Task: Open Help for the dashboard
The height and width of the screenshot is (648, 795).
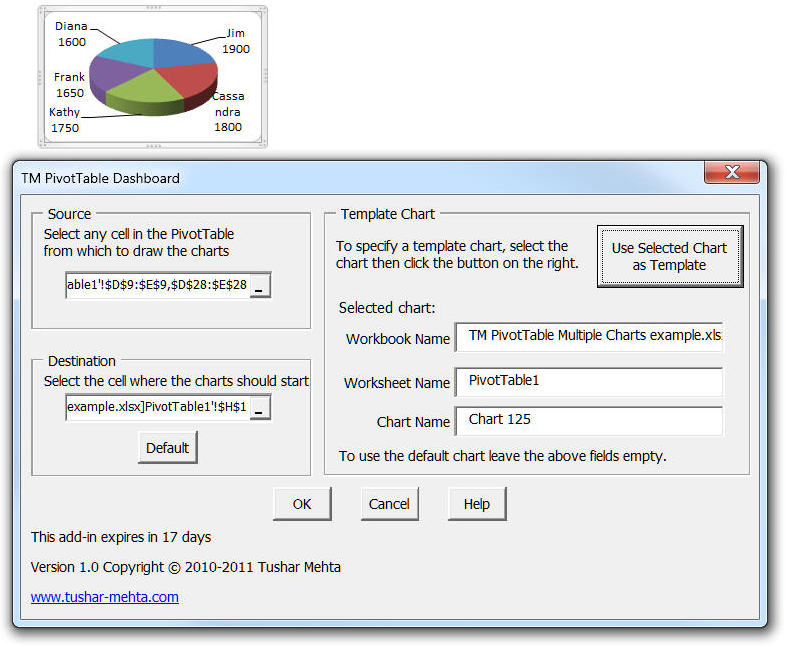Action: (476, 504)
